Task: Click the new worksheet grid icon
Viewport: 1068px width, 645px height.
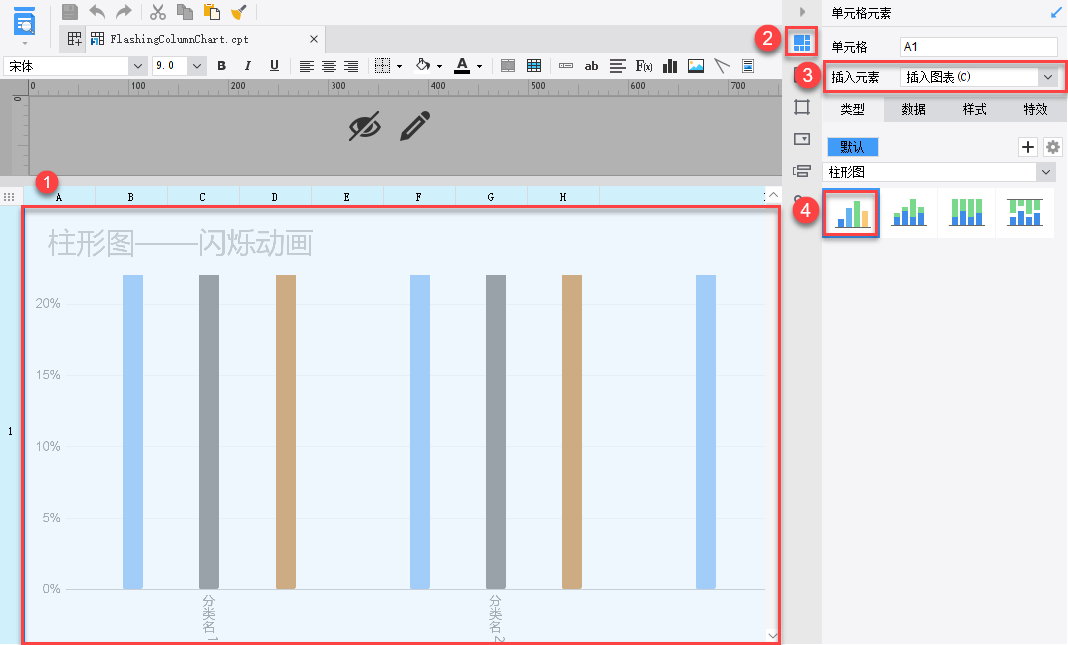Action: [x=74, y=39]
